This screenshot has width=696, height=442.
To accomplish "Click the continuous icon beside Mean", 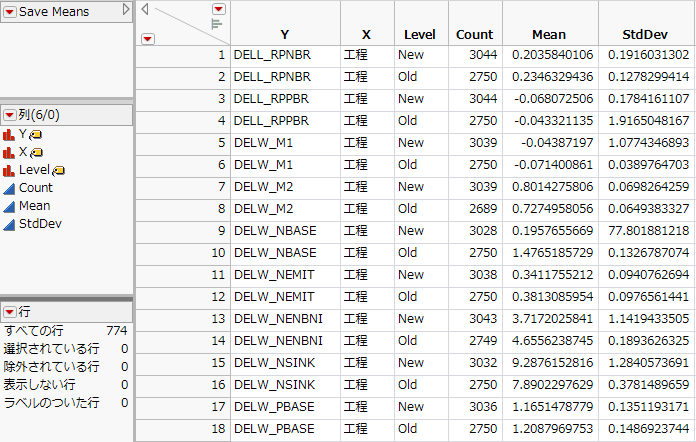I will tap(9, 206).
